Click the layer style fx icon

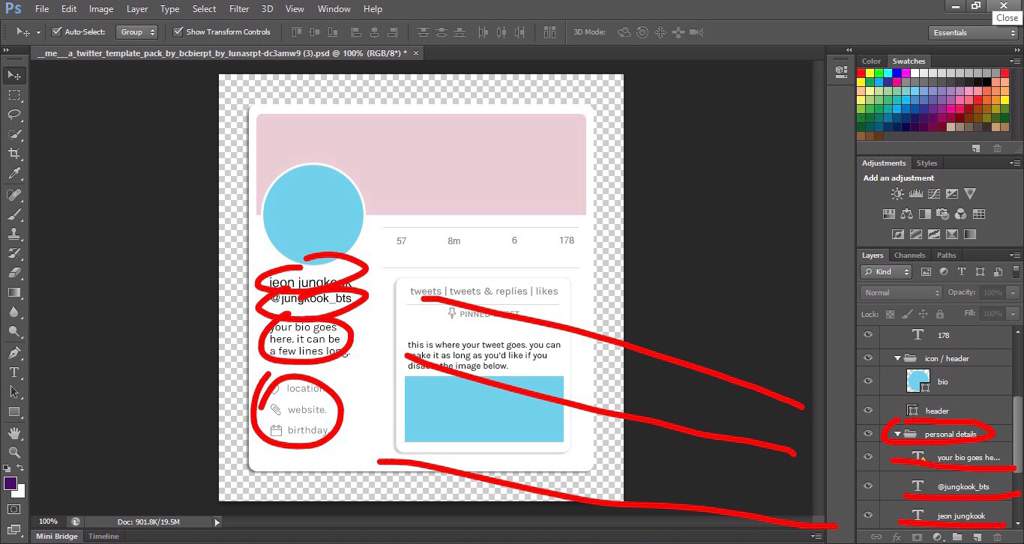pyautogui.click(x=897, y=536)
